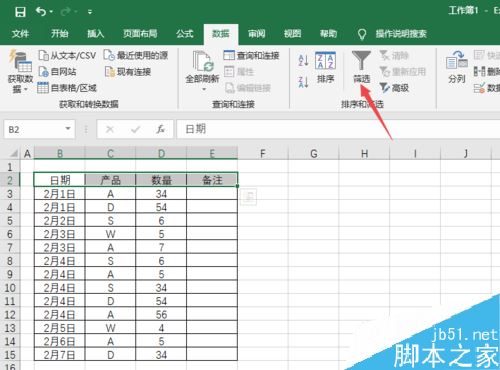This screenshot has width=500, height=370.
Task: Select row 10 header
Action: point(10,288)
